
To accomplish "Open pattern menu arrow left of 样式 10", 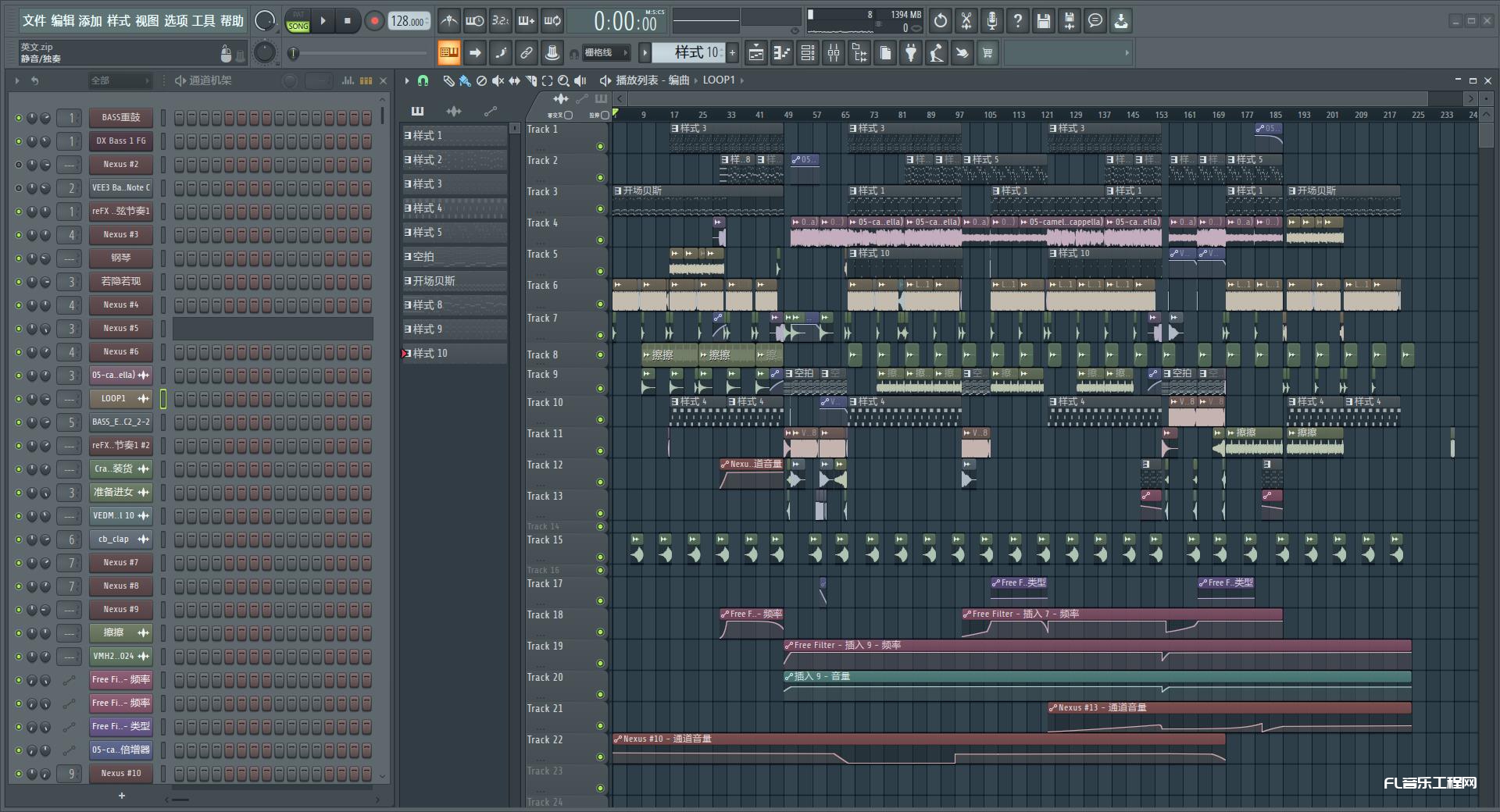I will [x=645, y=53].
